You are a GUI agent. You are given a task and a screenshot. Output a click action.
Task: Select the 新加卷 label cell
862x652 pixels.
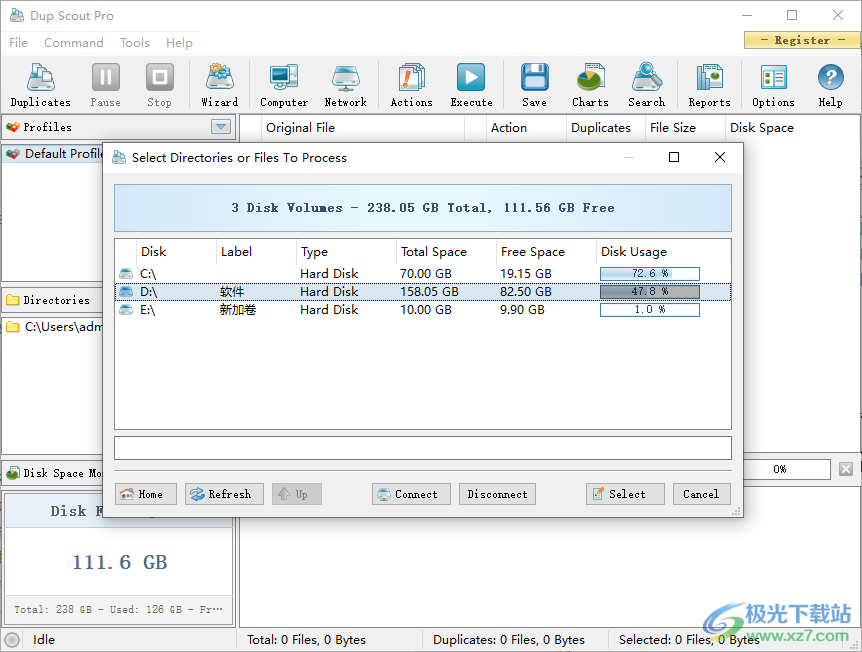click(x=238, y=310)
